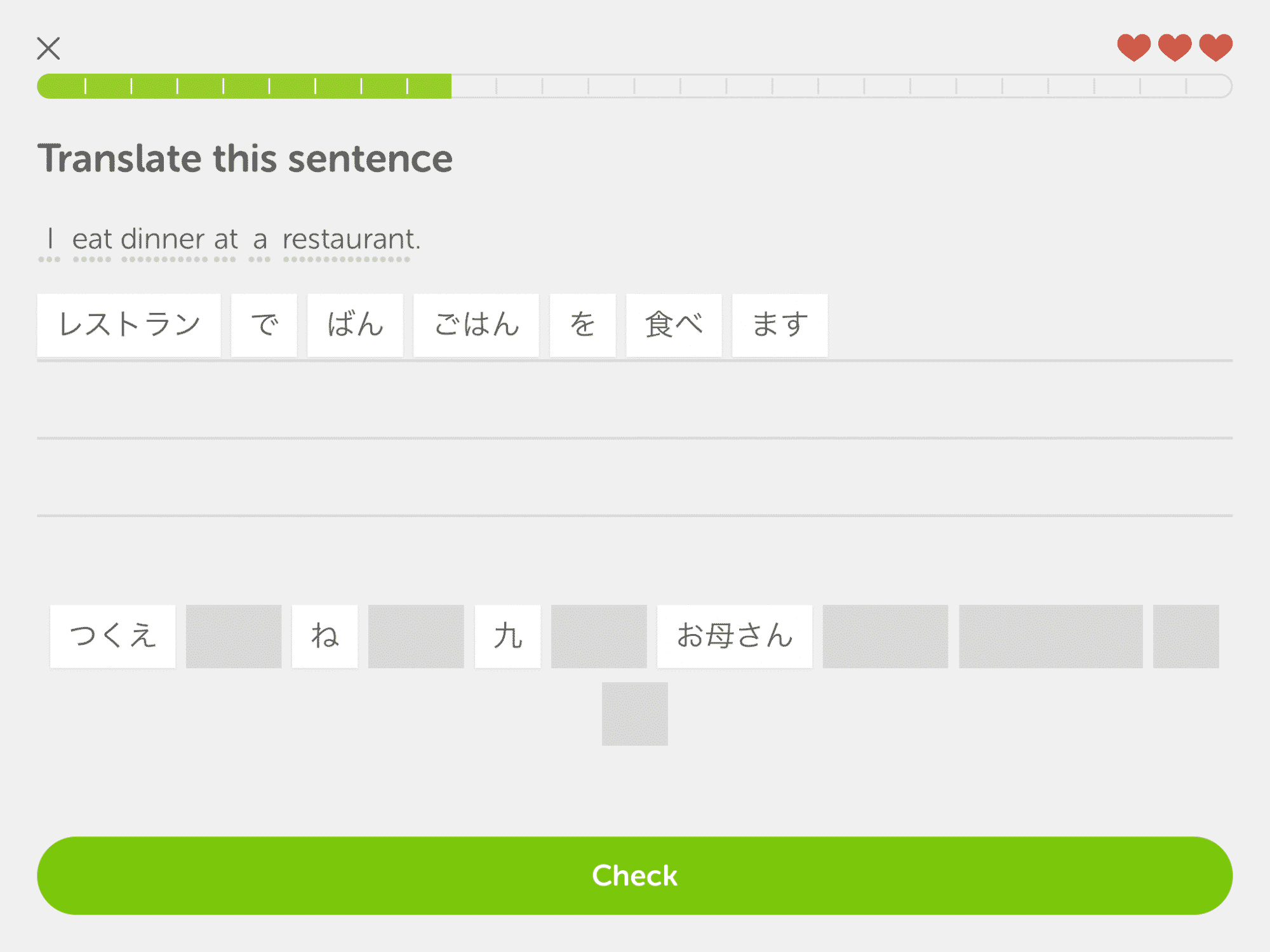1270x952 pixels.
Task: Tap the を particle in the answer row
Action: (582, 325)
